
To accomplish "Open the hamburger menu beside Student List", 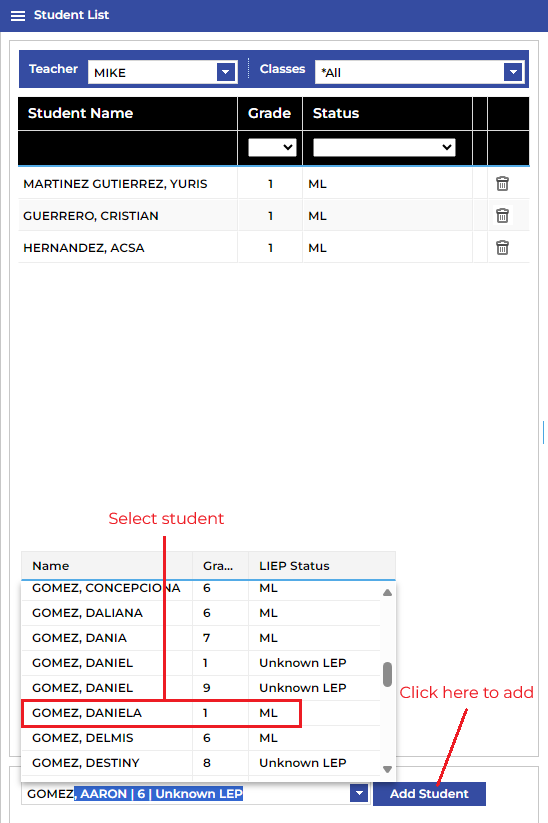I will (x=18, y=15).
